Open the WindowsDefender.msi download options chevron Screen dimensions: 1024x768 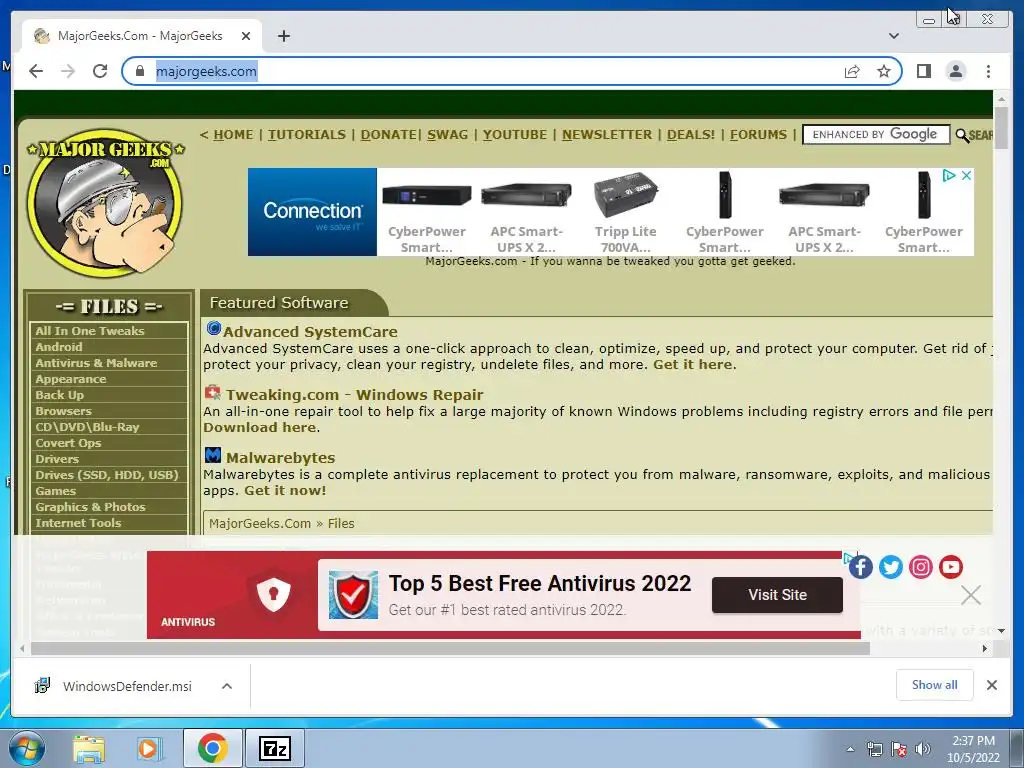pos(227,686)
